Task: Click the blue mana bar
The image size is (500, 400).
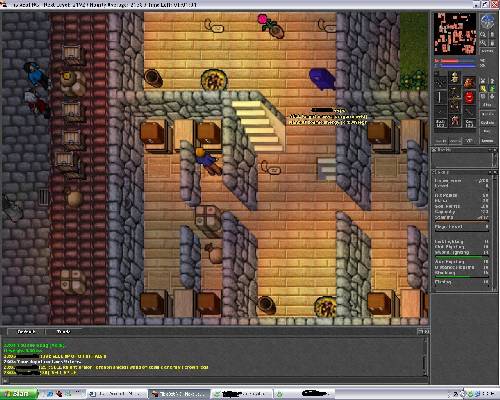Action: pos(455,66)
